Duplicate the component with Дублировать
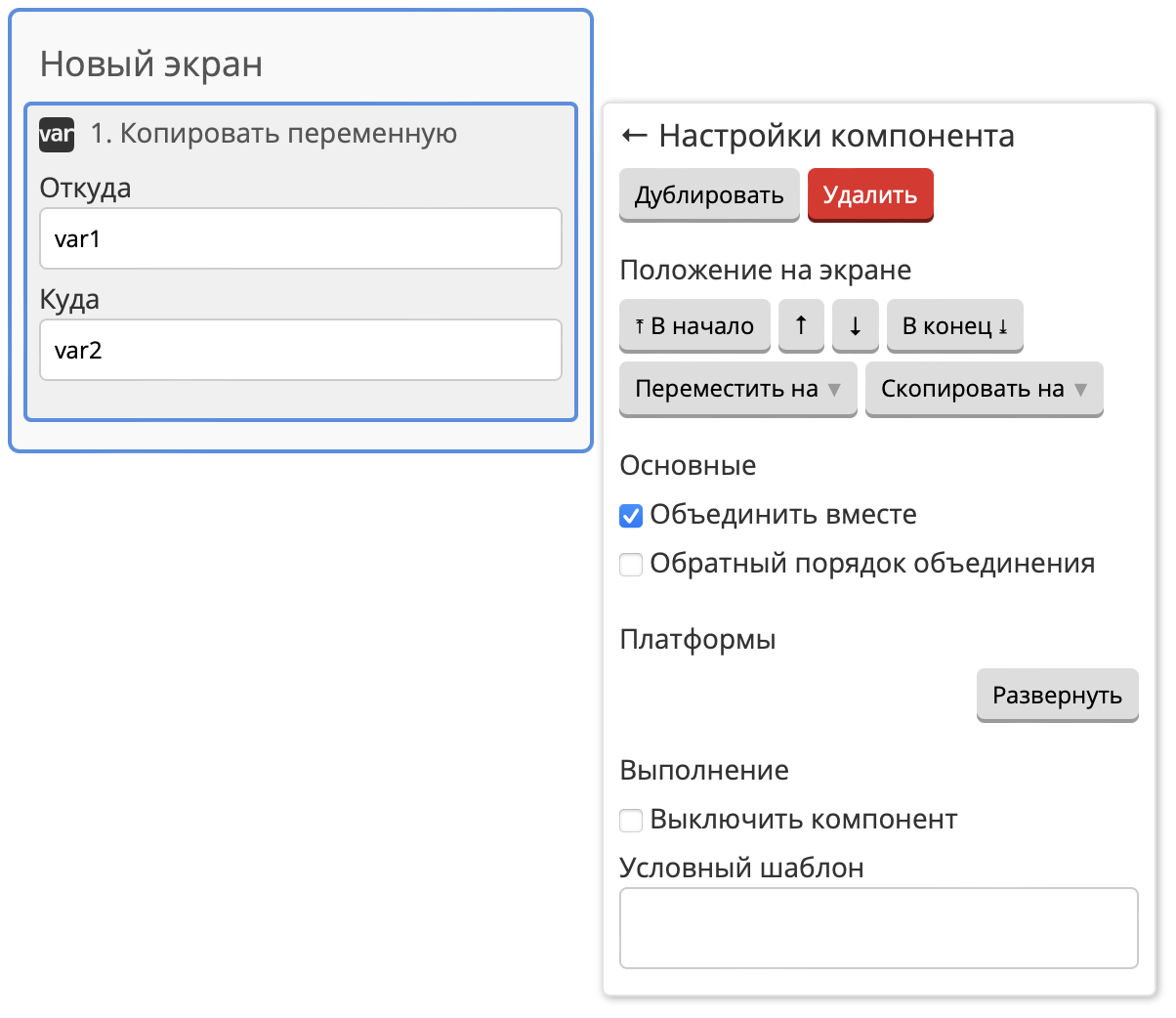 click(709, 194)
